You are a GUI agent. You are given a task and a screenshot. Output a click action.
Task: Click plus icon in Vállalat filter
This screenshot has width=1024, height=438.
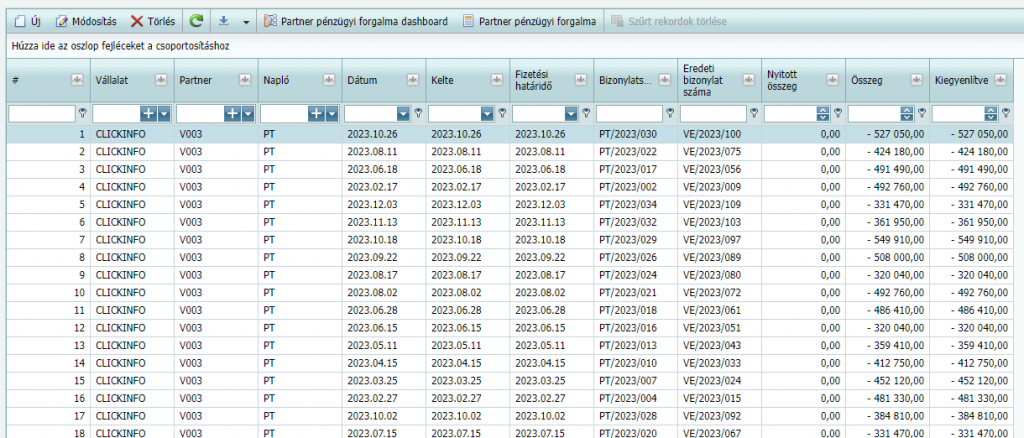(x=148, y=114)
